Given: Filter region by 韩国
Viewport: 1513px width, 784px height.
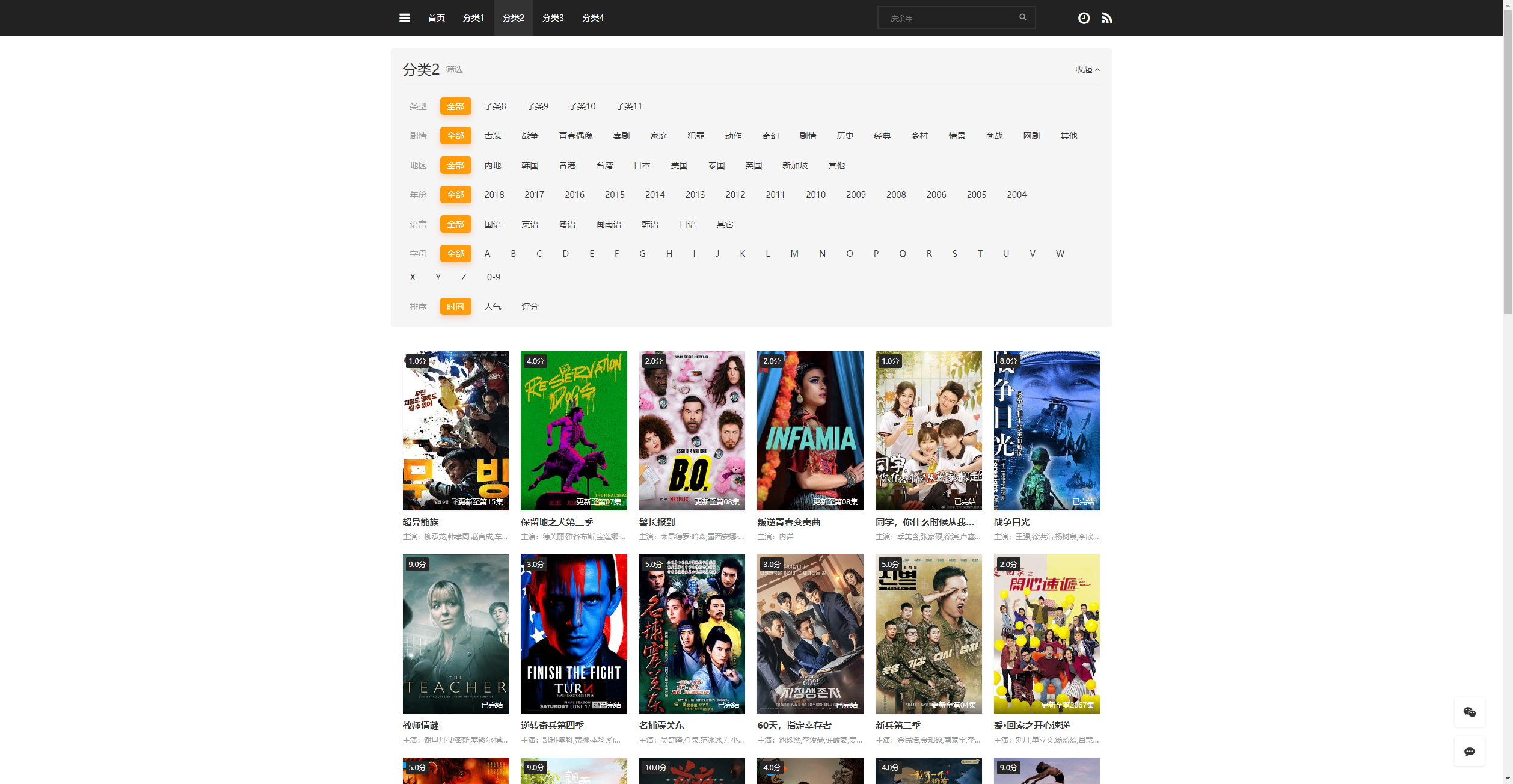Looking at the screenshot, I should (530, 165).
